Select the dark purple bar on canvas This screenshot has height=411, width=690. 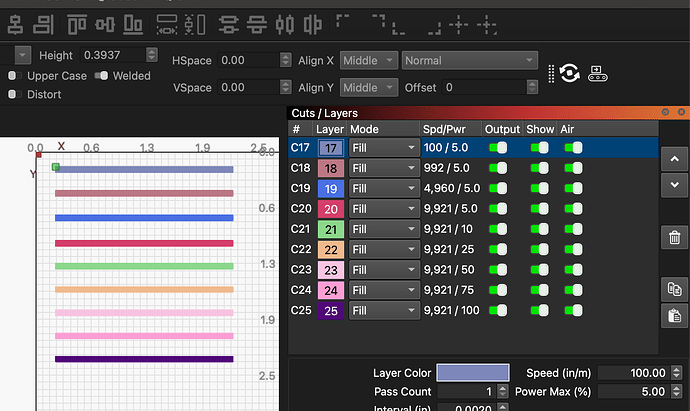tap(144, 359)
